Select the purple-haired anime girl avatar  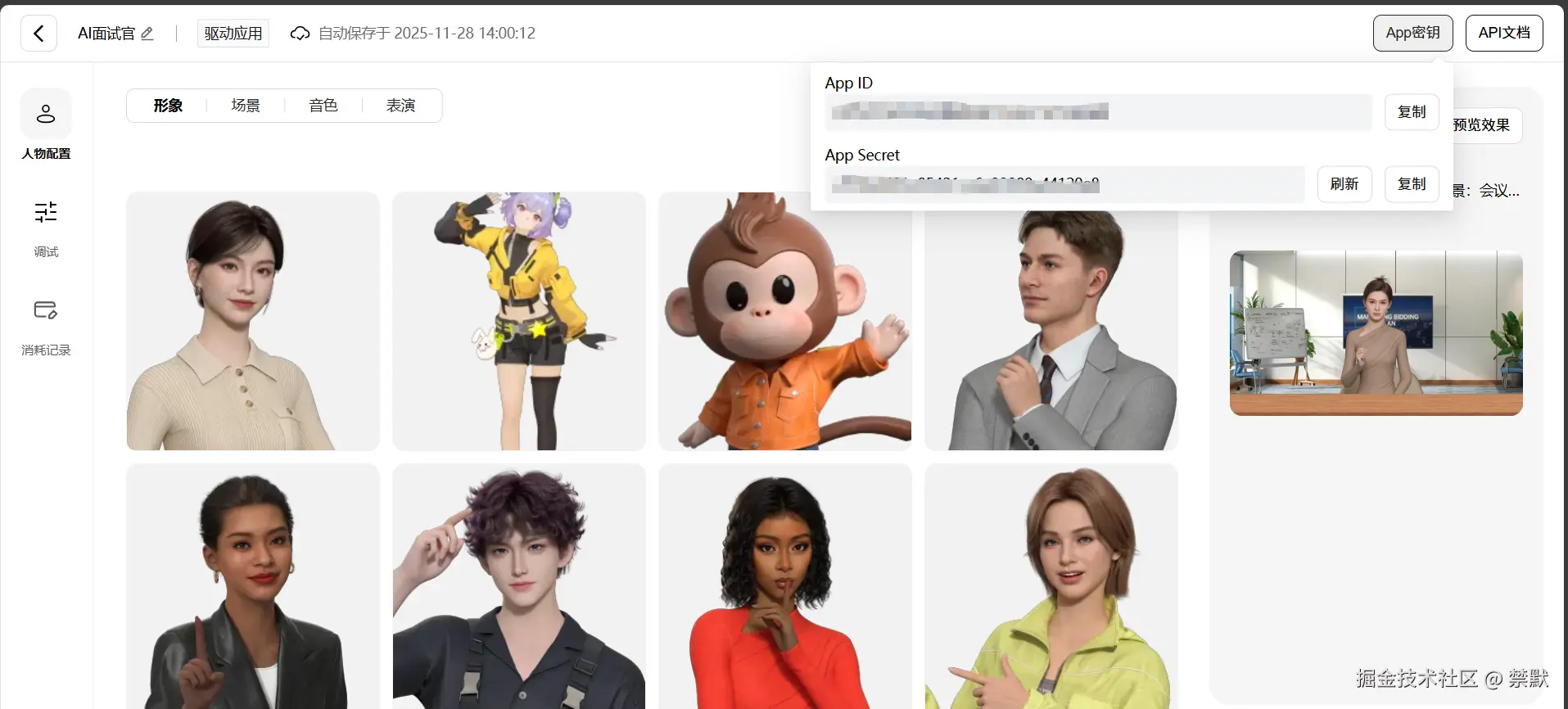(519, 321)
